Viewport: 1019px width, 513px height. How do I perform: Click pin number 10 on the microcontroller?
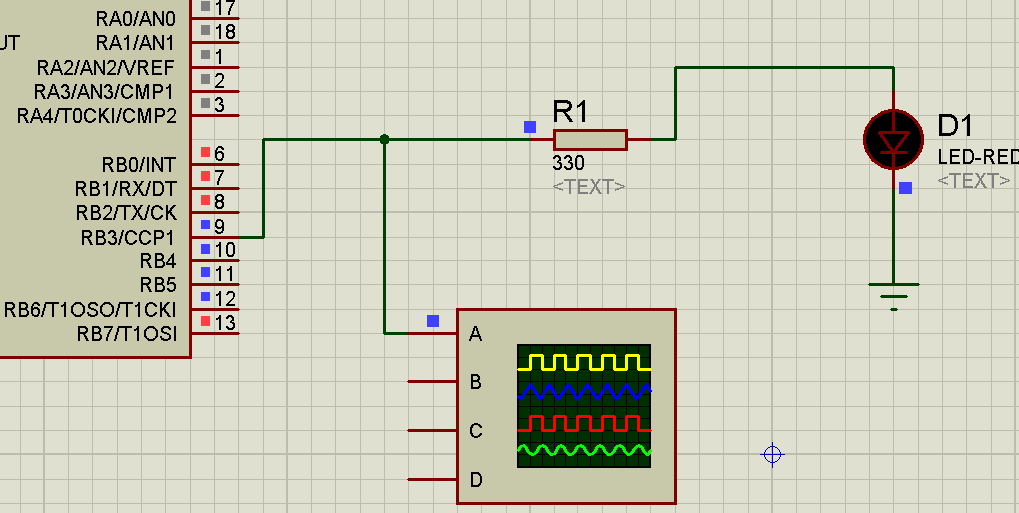(225, 250)
